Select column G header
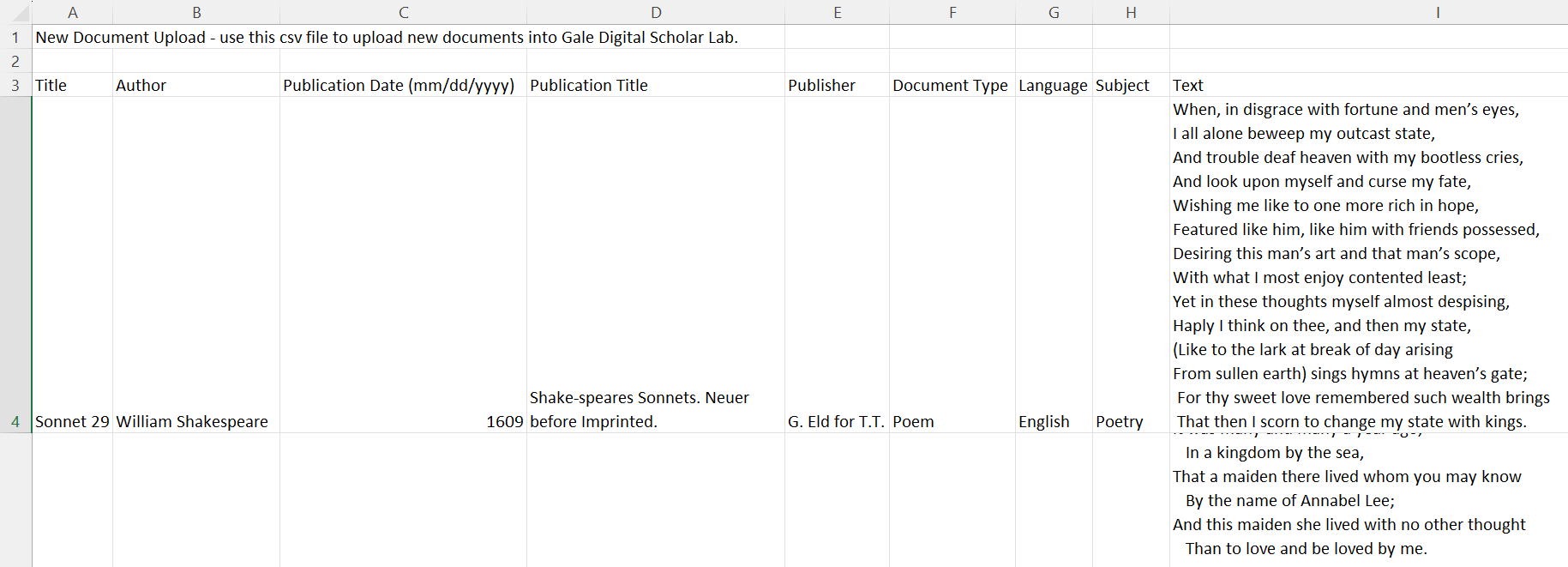Image resolution: width=1568 pixels, height=567 pixels. [1054, 12]
